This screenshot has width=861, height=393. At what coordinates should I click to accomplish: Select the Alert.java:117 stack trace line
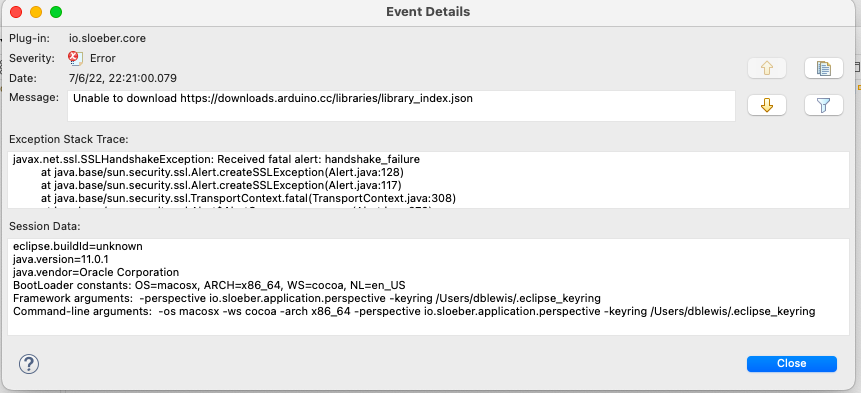[221, 185]
